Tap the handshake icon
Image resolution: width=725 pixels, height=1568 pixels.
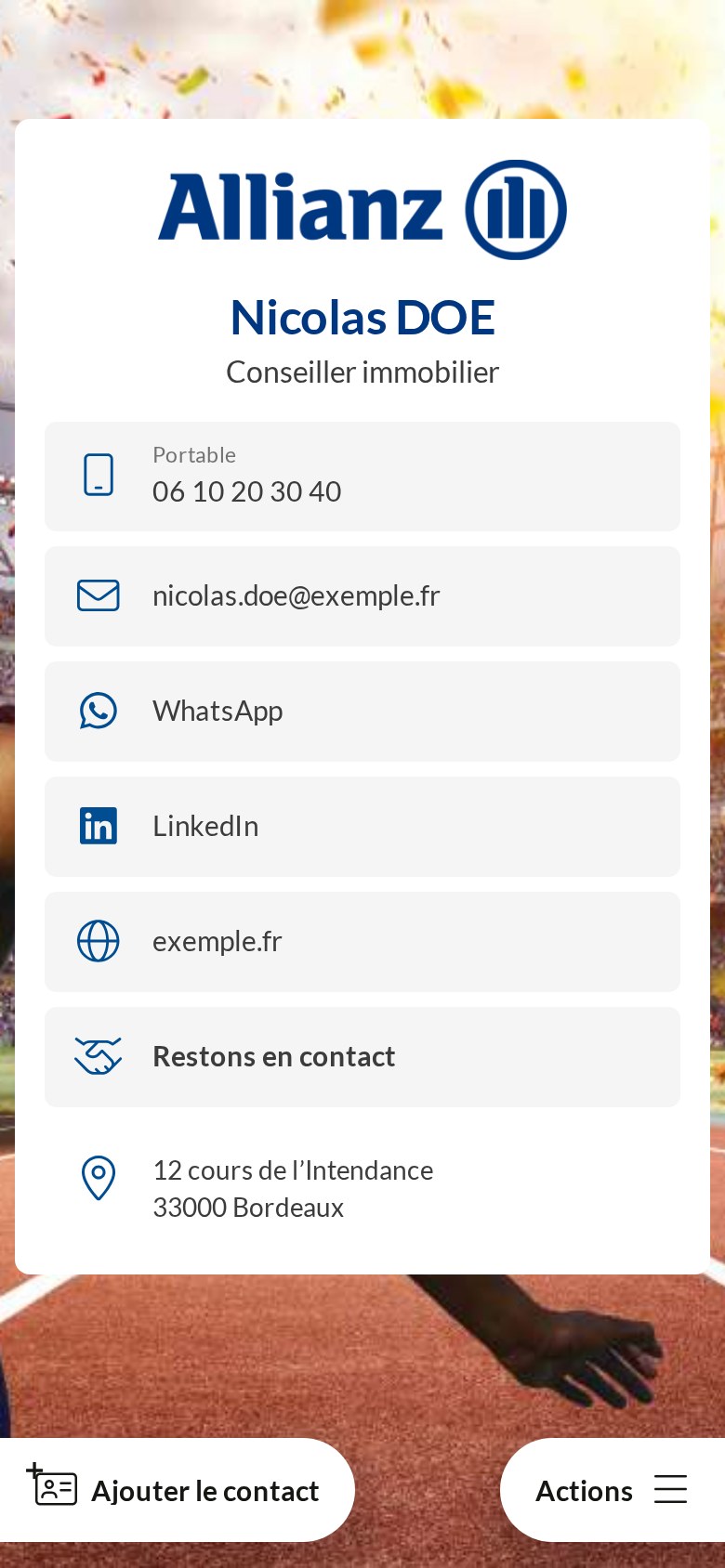coord(99,1056)
